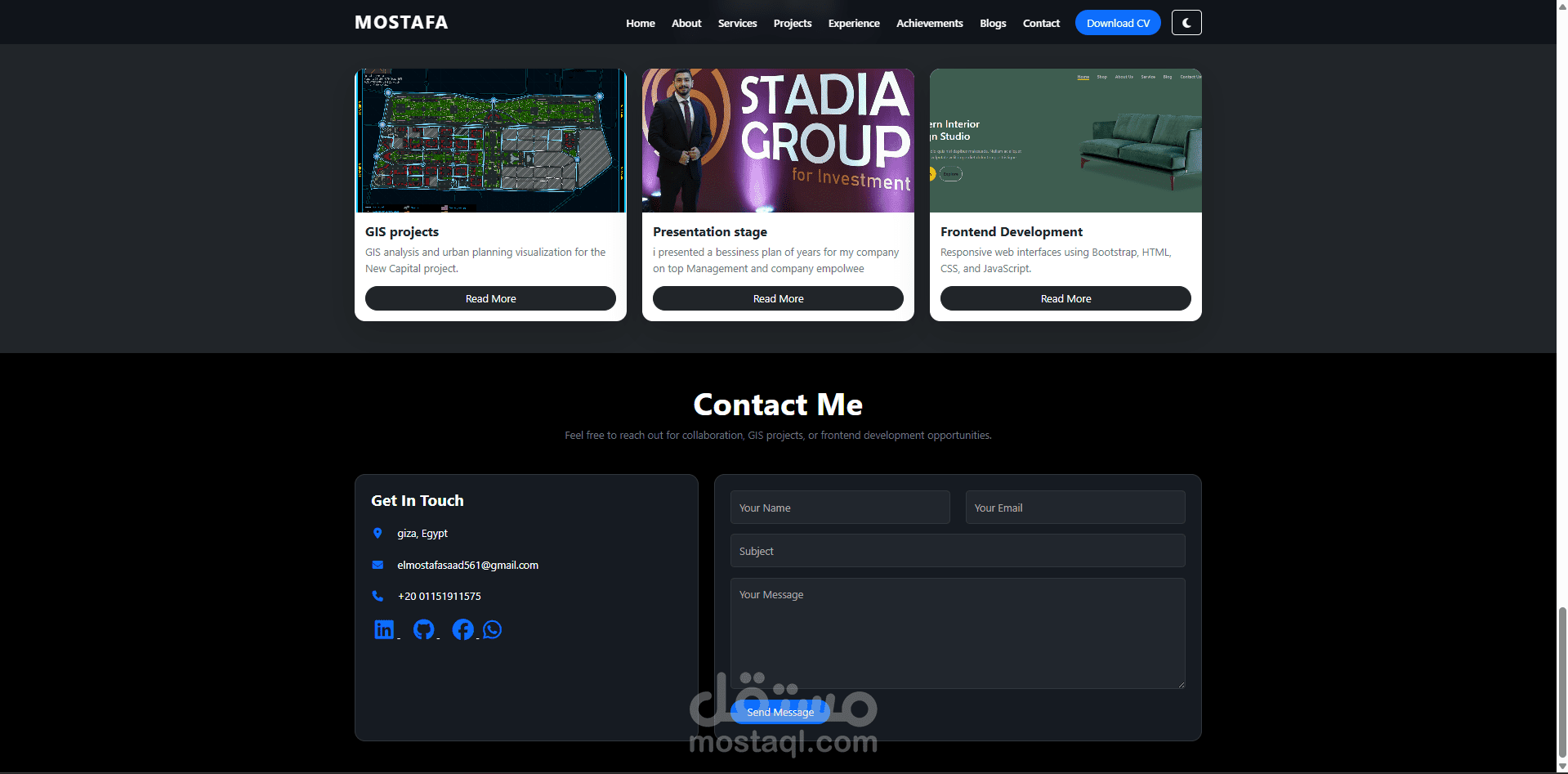Click the 'Feel free to reach out' subtitle
The height and width of the screenshot is (774, 1568).
[x=778, y=435]
